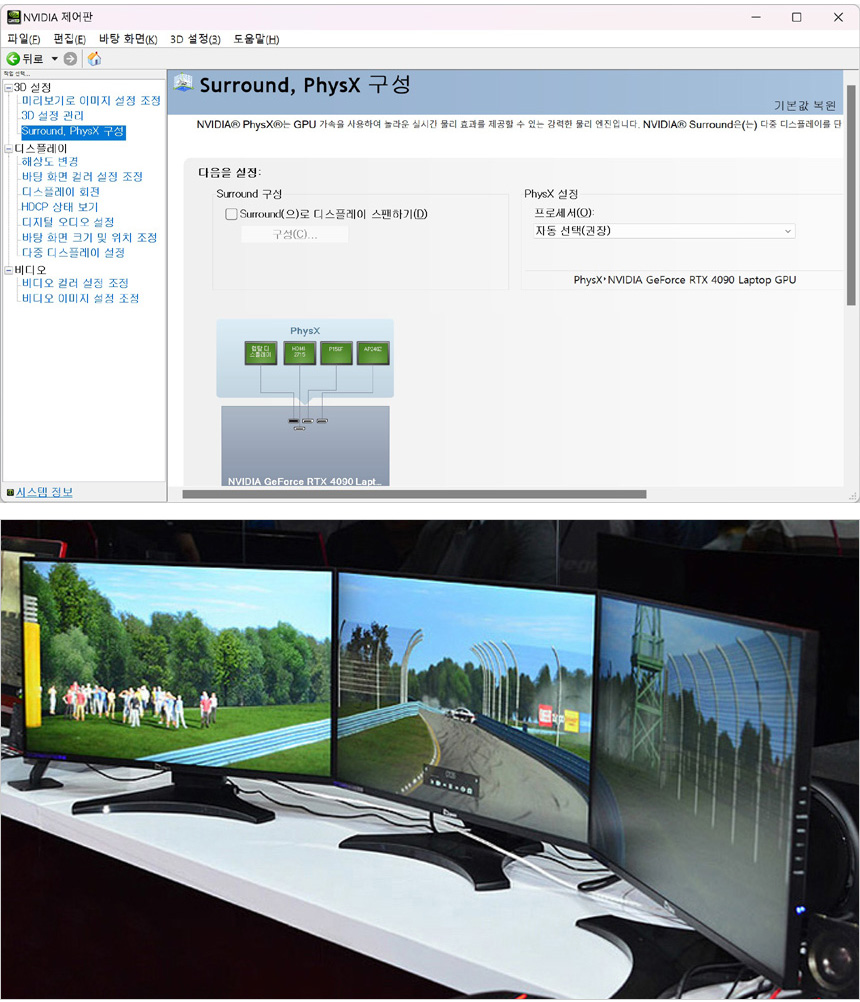Open the 디스플레이 회전 page
The image size is (860, 1002).
click(x=61, y=192)
